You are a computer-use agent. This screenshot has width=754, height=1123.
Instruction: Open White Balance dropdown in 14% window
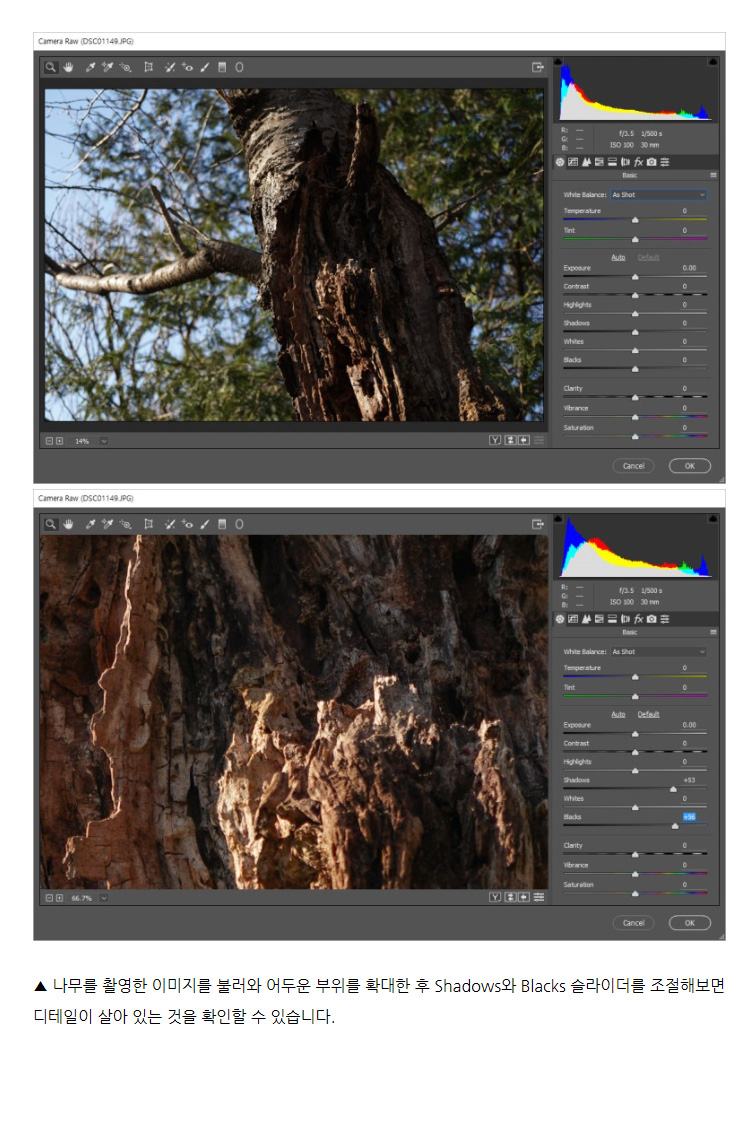click(x=659, y=195)
